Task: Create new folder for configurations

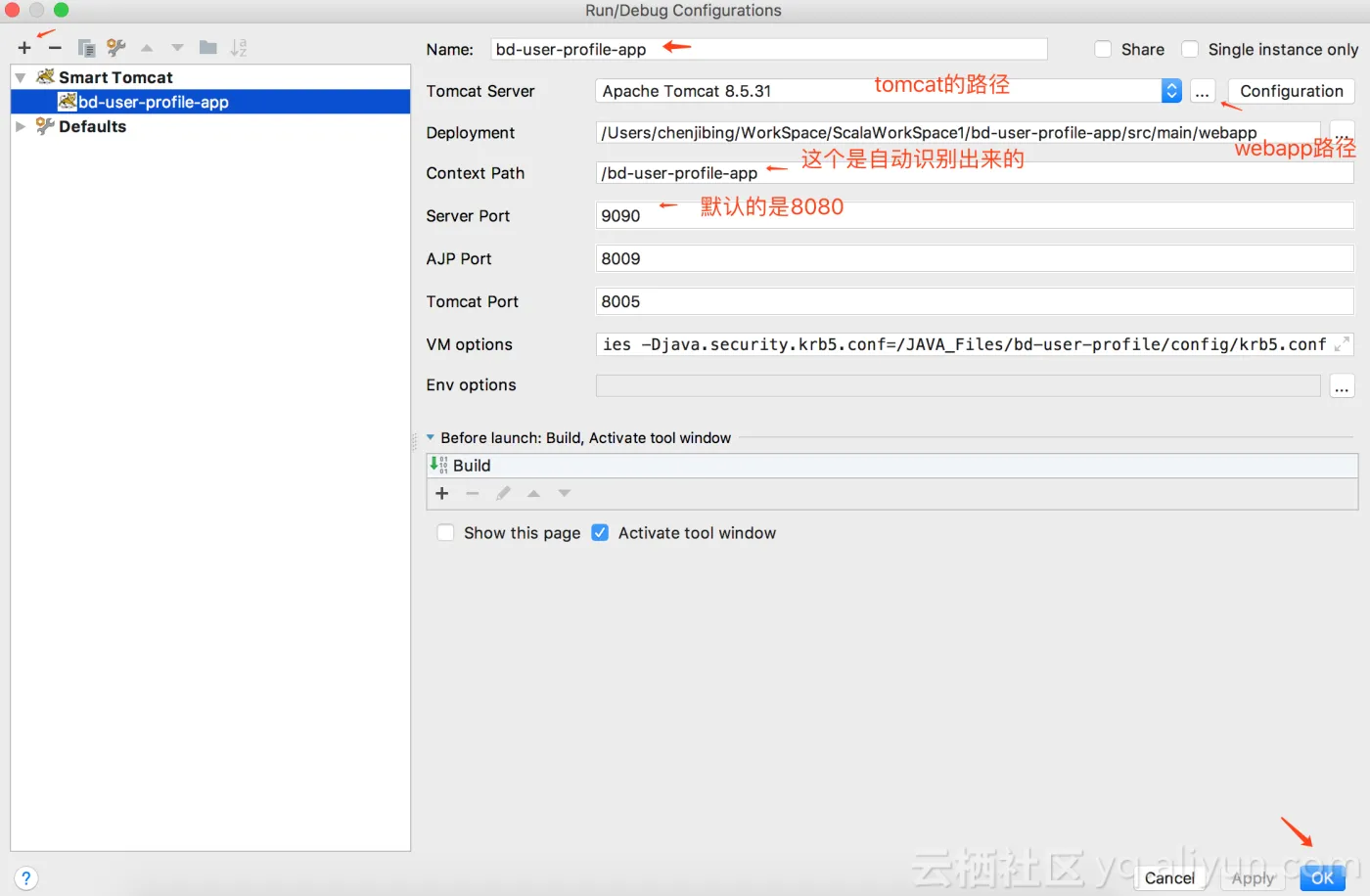Action: tap(207, 47)
